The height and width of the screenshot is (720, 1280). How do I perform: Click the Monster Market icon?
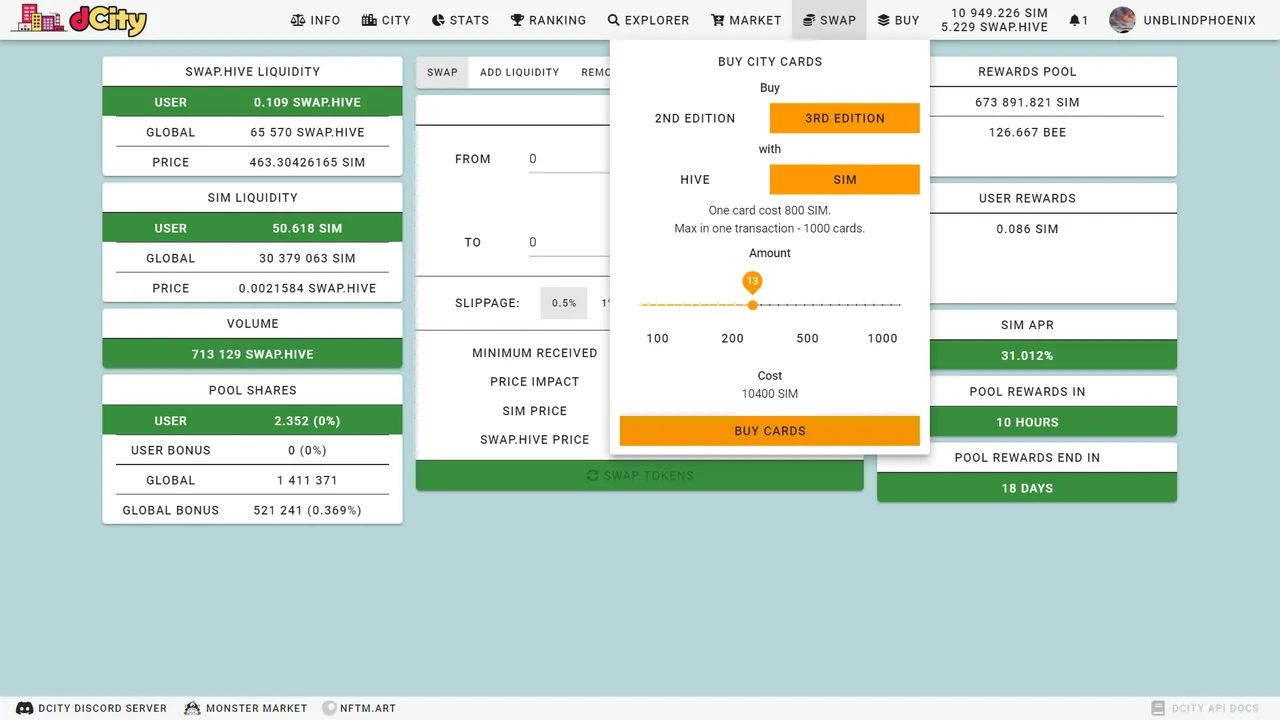click(192, 708)
